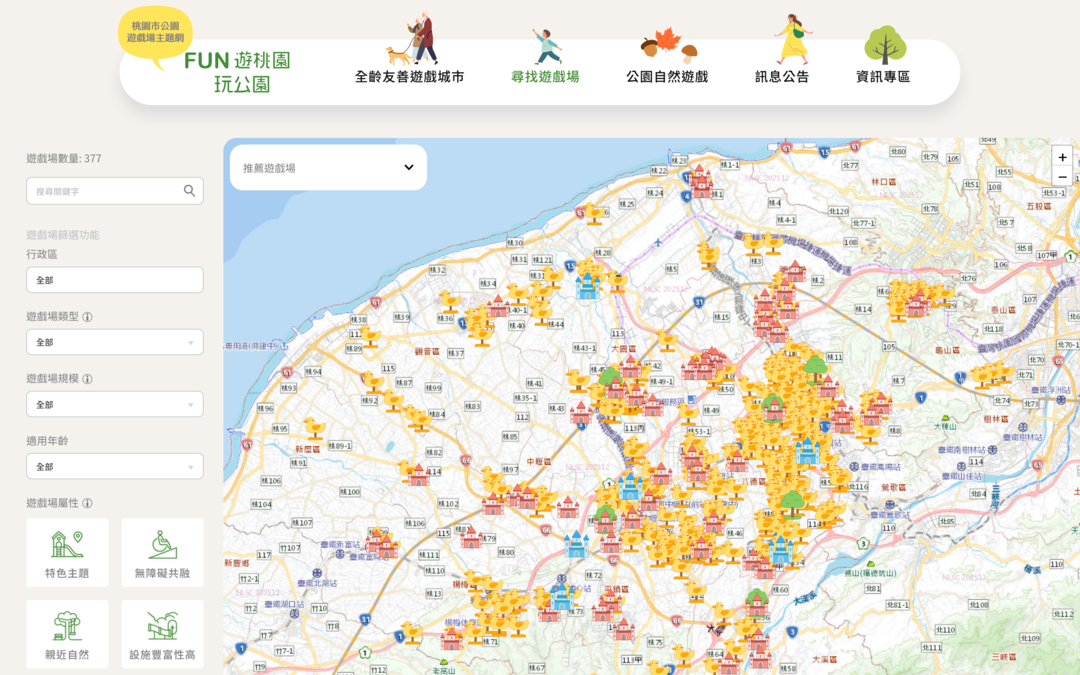
Task: Click the FUN 遊桃園 玩公園 logo link
Action: pos(238,72)
